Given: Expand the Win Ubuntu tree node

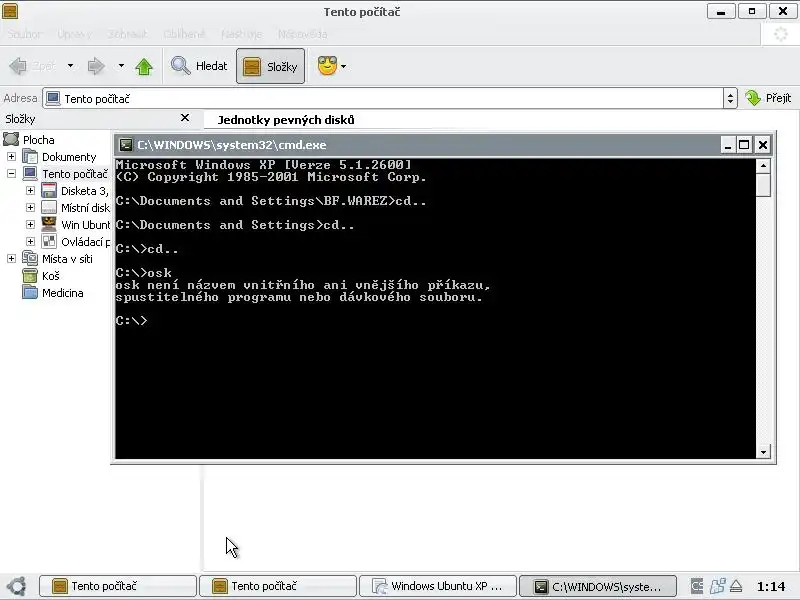Looking at the screenshot, I should [30, 224].
